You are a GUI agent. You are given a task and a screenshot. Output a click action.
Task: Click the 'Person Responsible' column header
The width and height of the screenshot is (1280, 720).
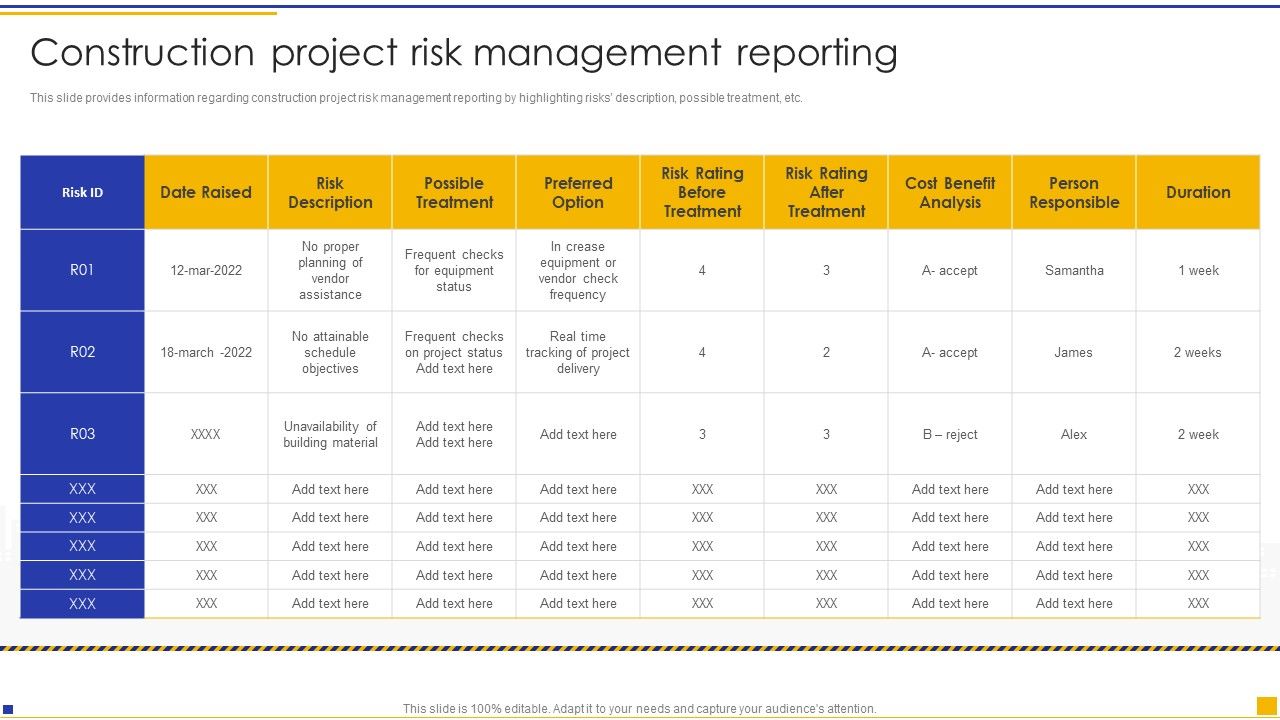(1074, 192)
